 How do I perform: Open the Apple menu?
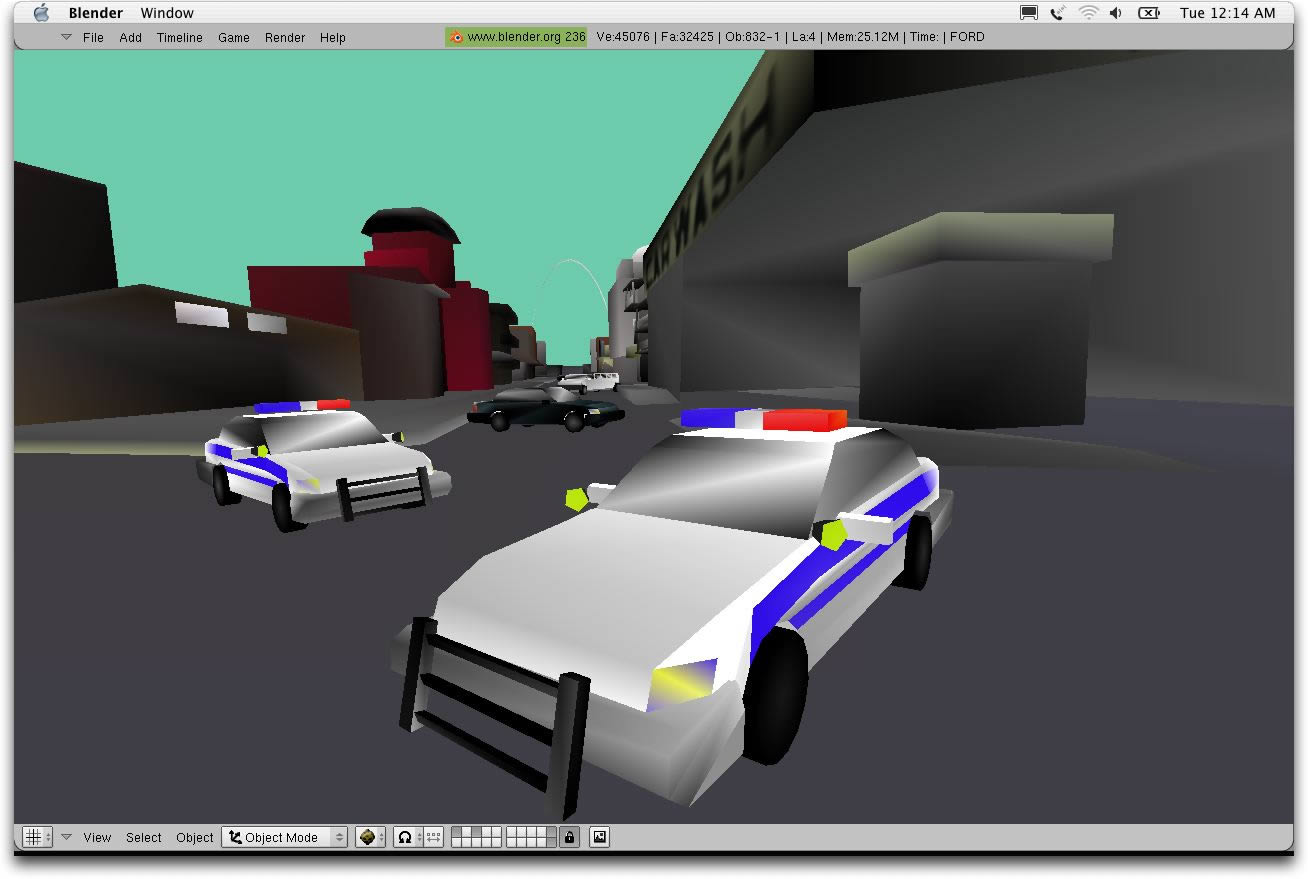pyautogui.click(x=41, y=13)
